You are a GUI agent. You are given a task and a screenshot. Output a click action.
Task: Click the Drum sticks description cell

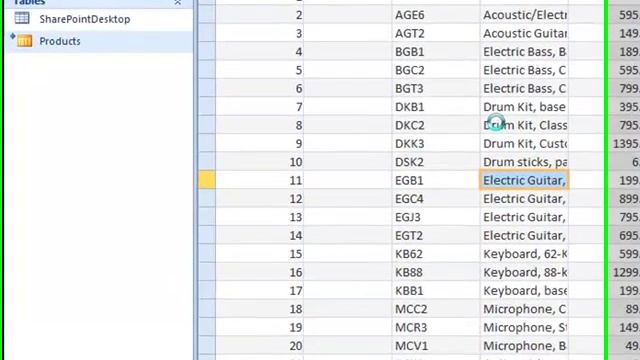click(x=524, y=162)
